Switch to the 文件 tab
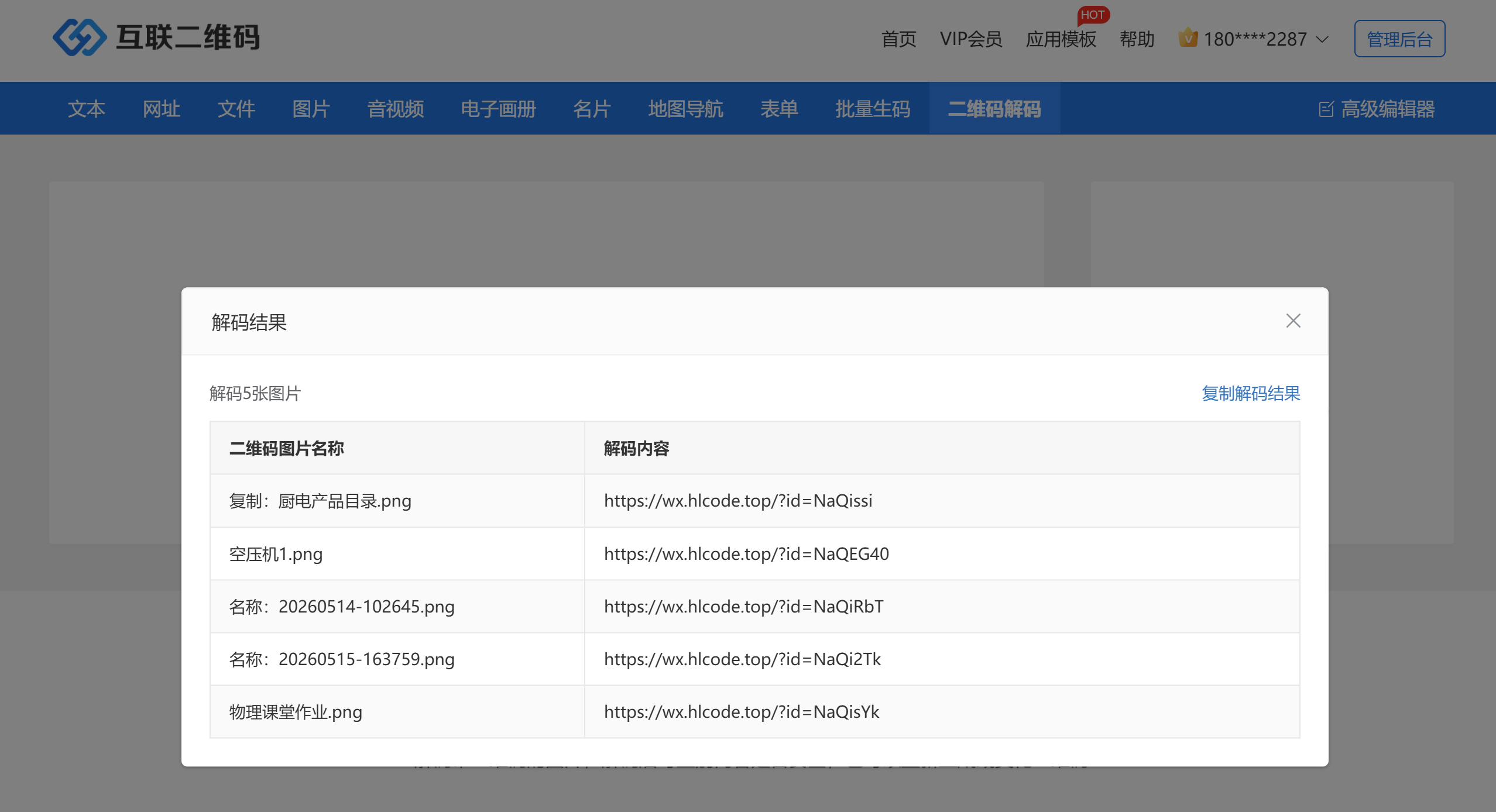Image resolution: width=1496 pixels, height=812 pixels. [236, 109]
